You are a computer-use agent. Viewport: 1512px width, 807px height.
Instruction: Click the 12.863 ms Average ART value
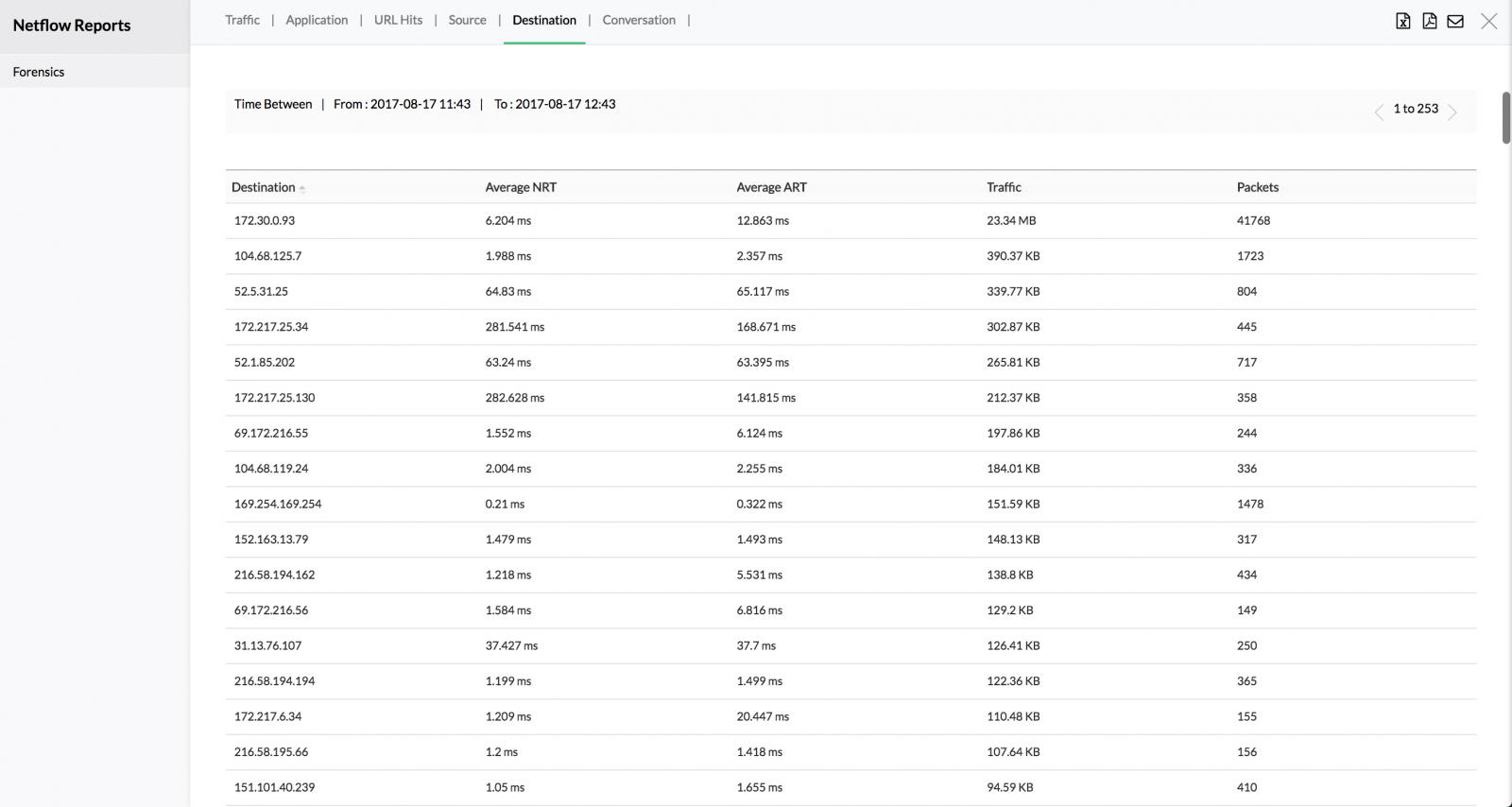pos(763,220)
